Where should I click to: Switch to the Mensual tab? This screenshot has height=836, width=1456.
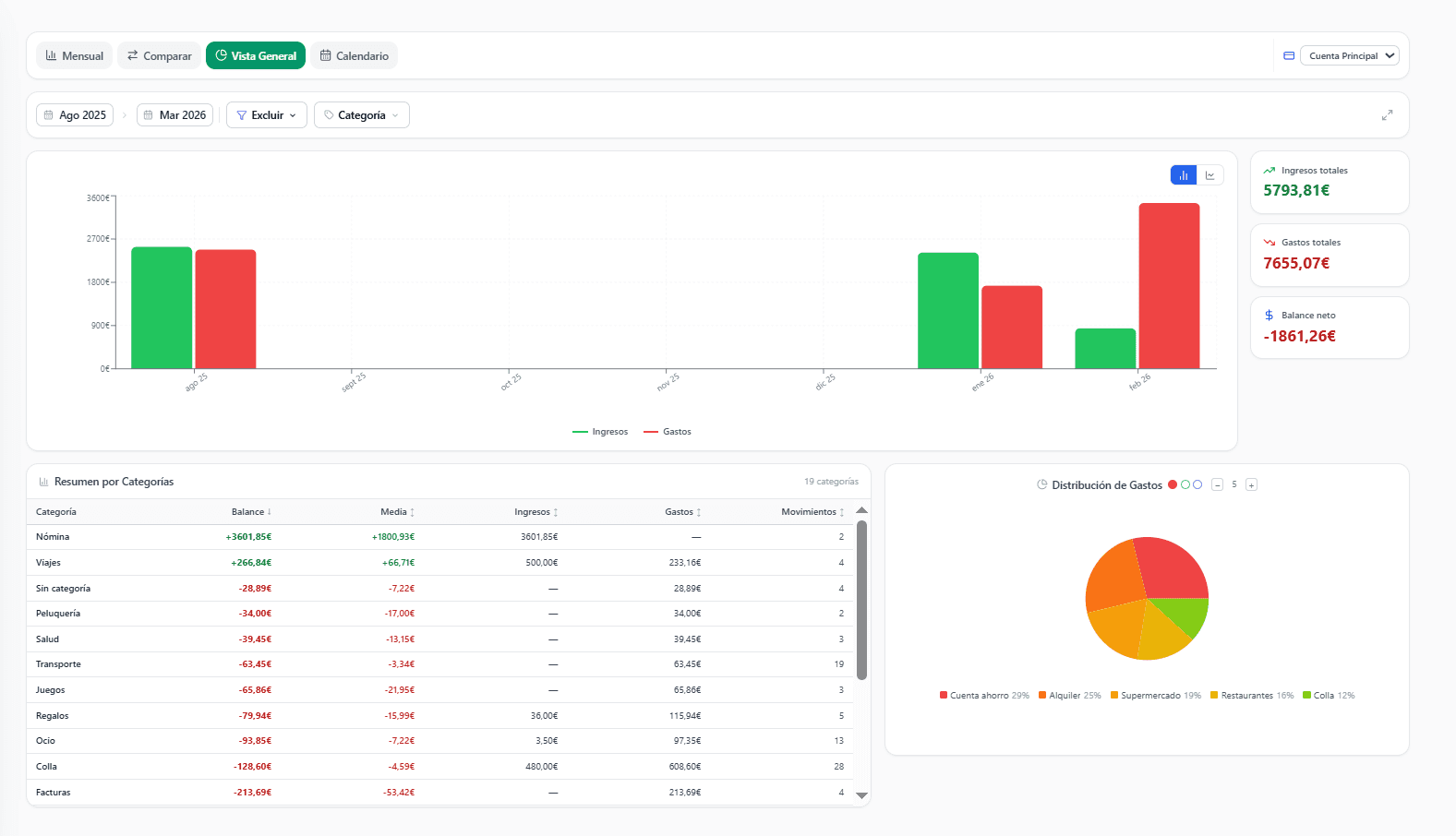75,56
